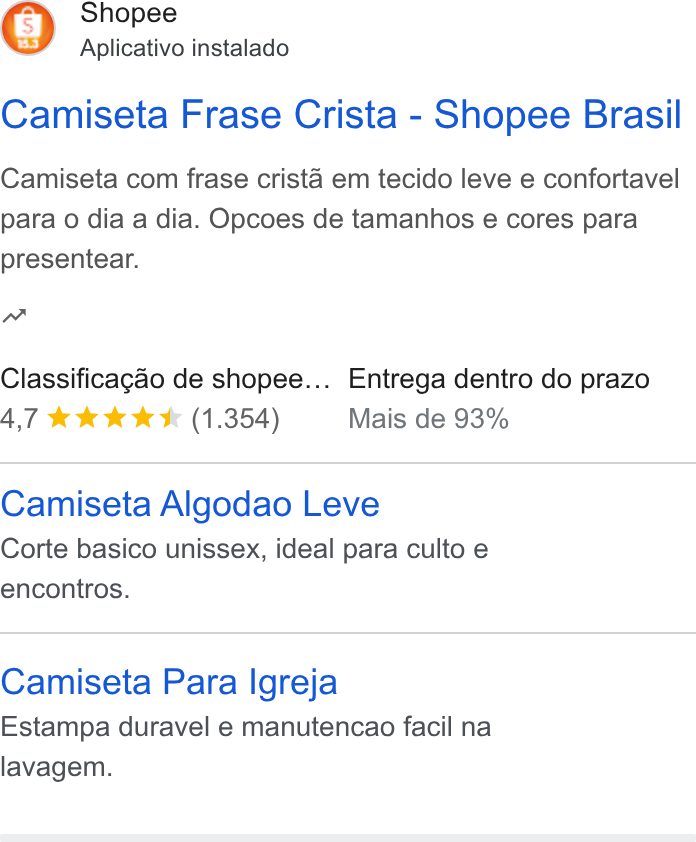The image size is (696, 842).
Task: Click the half-filled last rating star
Action: pyautogui.click(x=171, y=418)
